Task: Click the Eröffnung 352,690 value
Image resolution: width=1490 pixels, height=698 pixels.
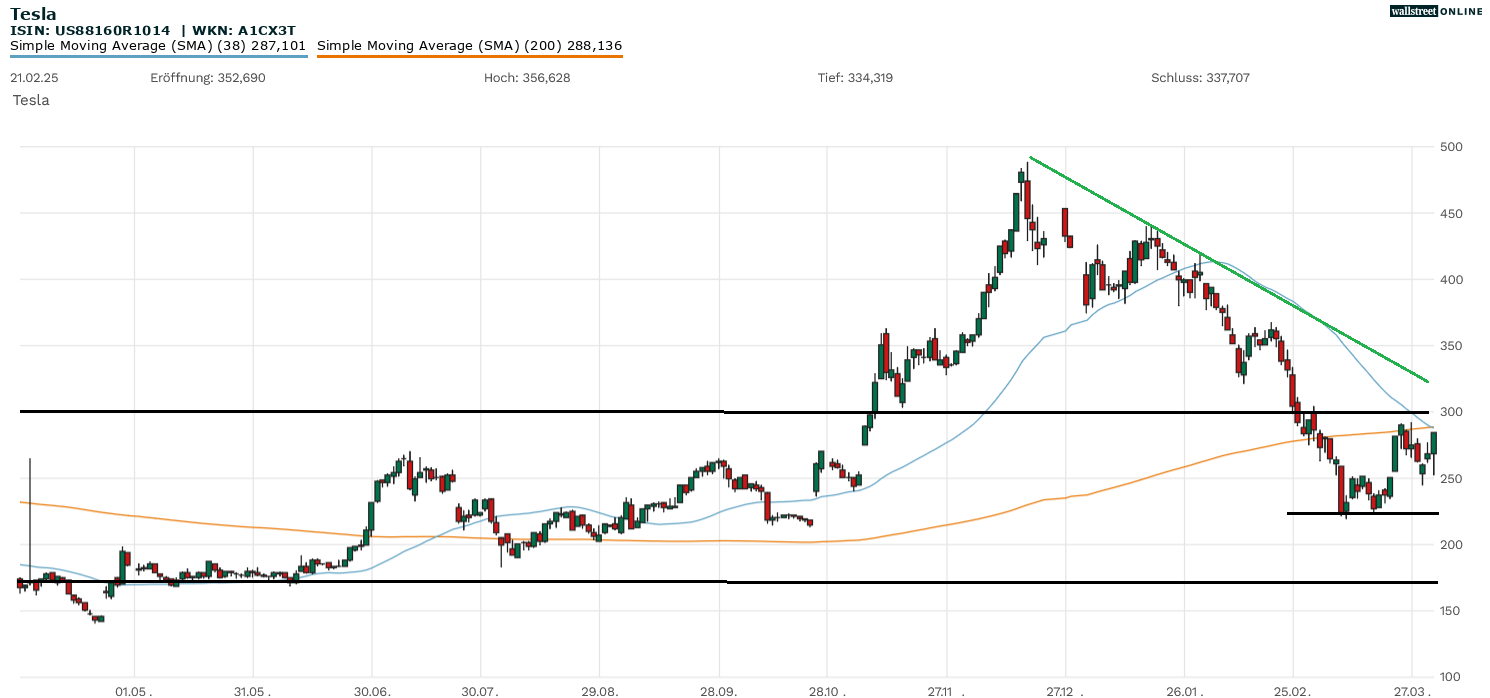Action: 208,78
